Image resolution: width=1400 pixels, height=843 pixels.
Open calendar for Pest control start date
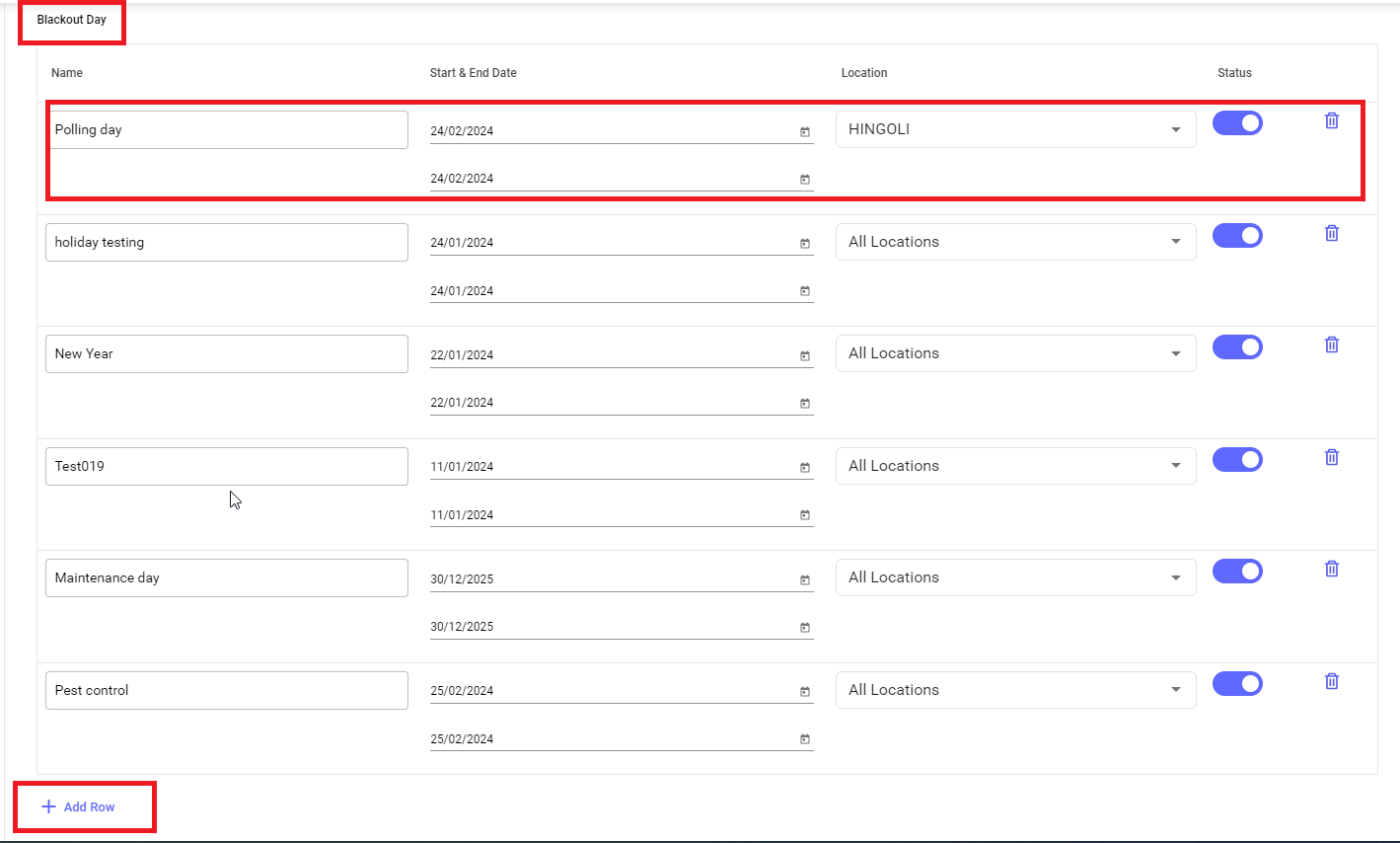805,691
